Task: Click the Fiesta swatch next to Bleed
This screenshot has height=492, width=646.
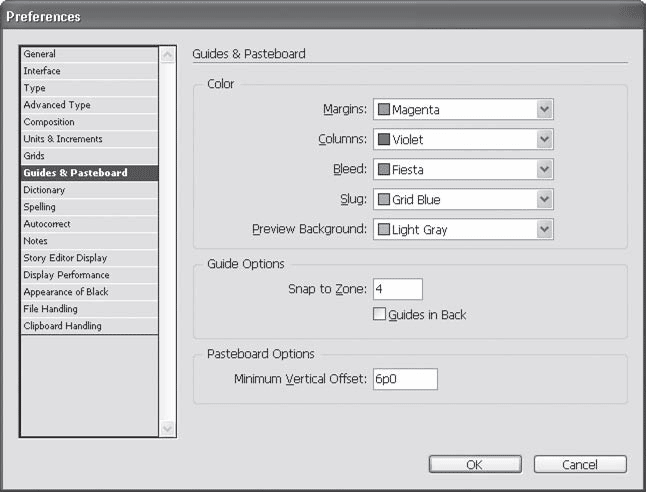Action: click(383, 170)
